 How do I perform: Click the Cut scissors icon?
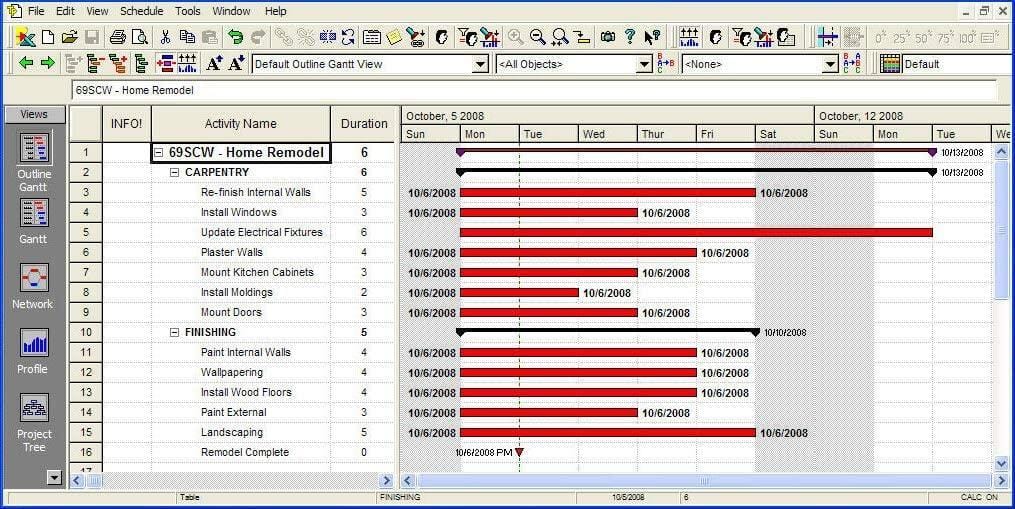[x=166, y=37]
